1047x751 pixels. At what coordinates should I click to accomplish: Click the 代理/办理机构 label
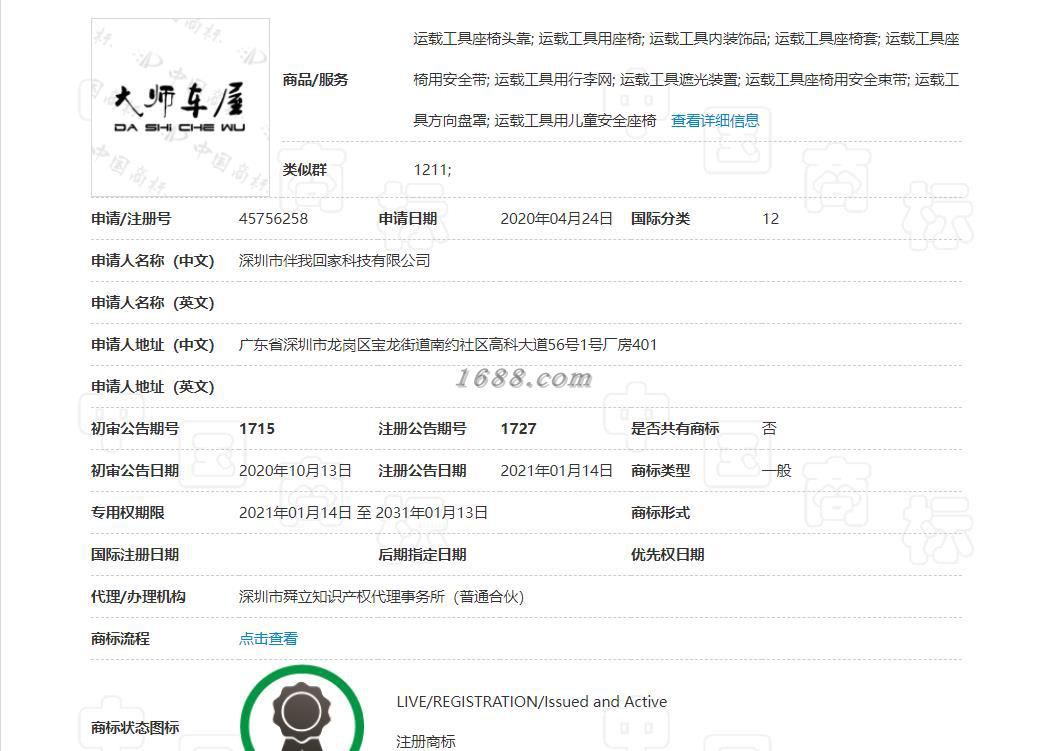(138, 597)
